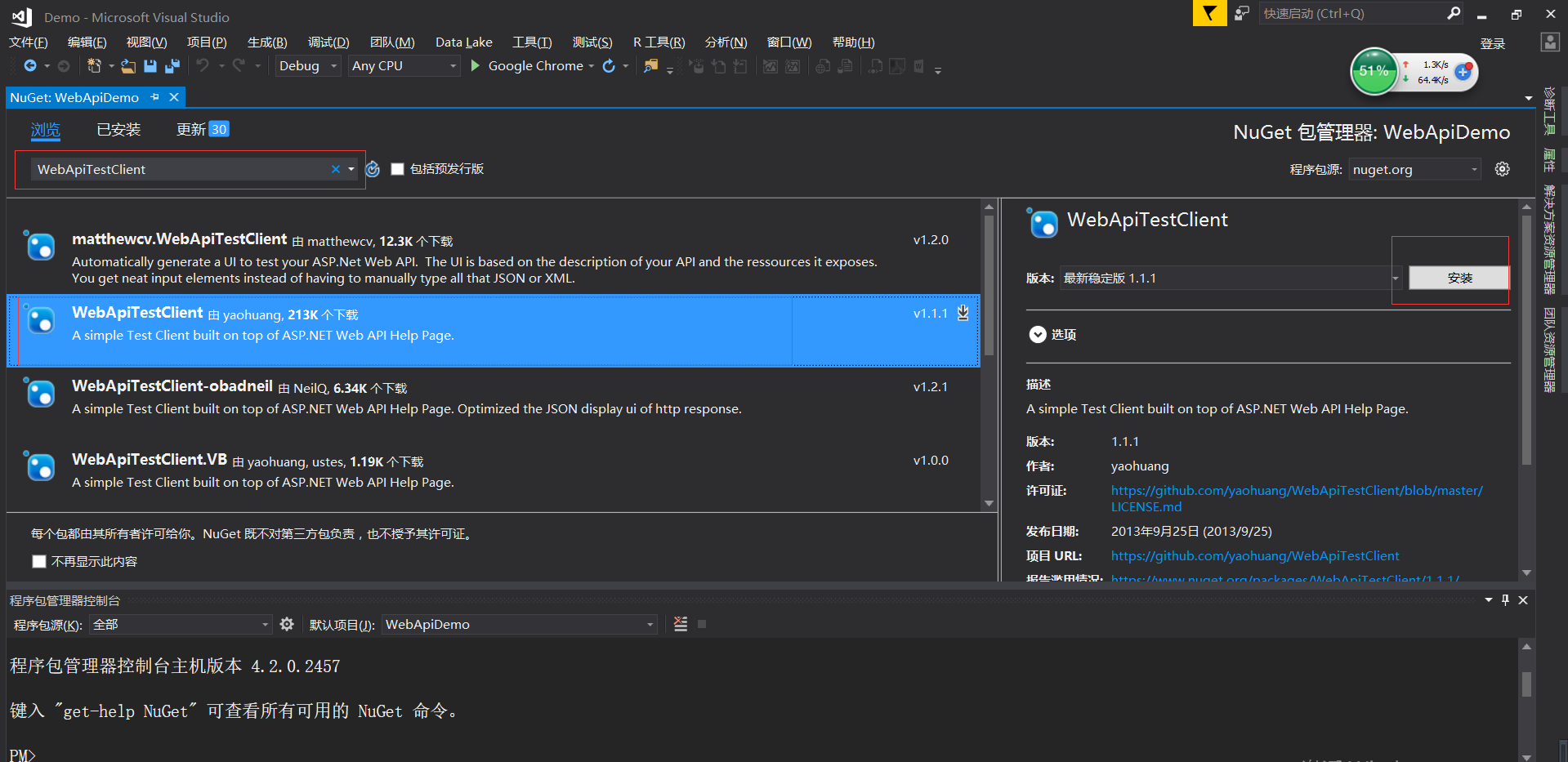
Task: Click the 51% green memory ball
Action: 1374,71
